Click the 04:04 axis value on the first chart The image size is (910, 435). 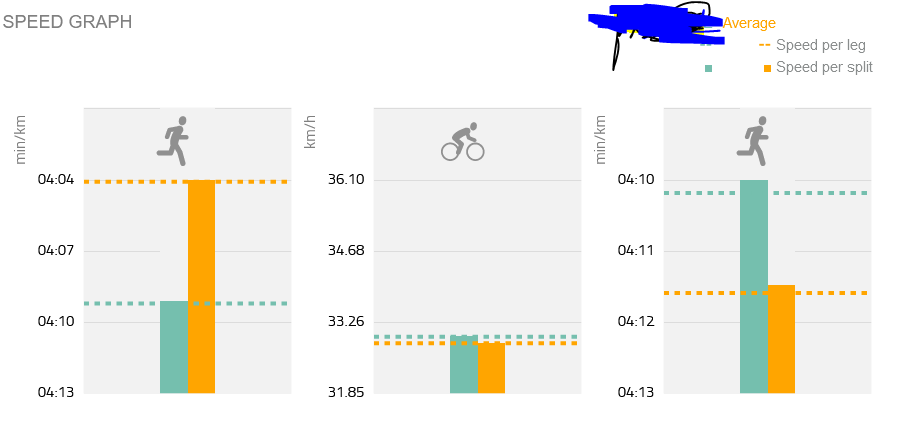[55, 180]
